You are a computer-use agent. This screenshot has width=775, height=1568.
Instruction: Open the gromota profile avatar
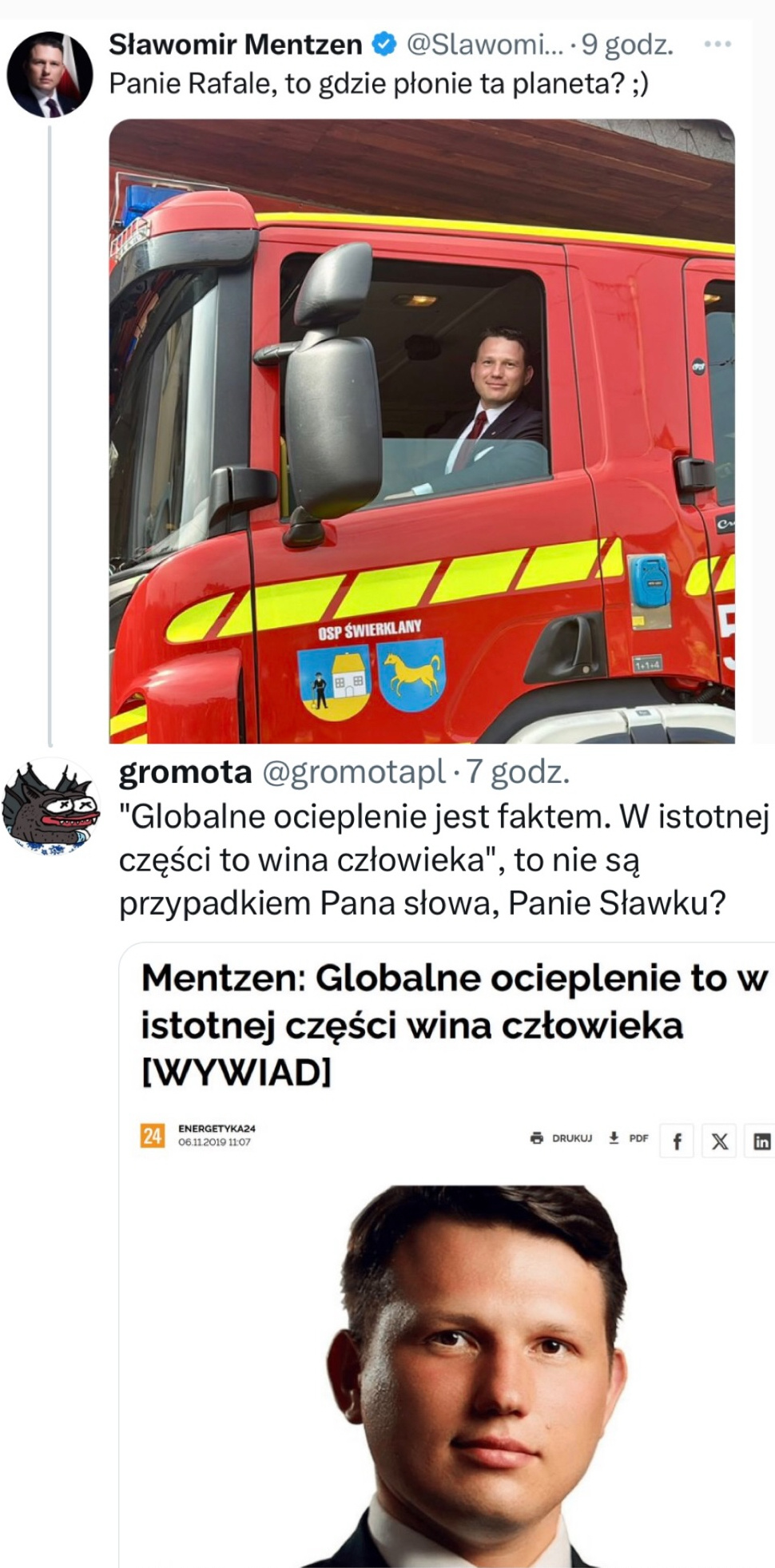51,807
